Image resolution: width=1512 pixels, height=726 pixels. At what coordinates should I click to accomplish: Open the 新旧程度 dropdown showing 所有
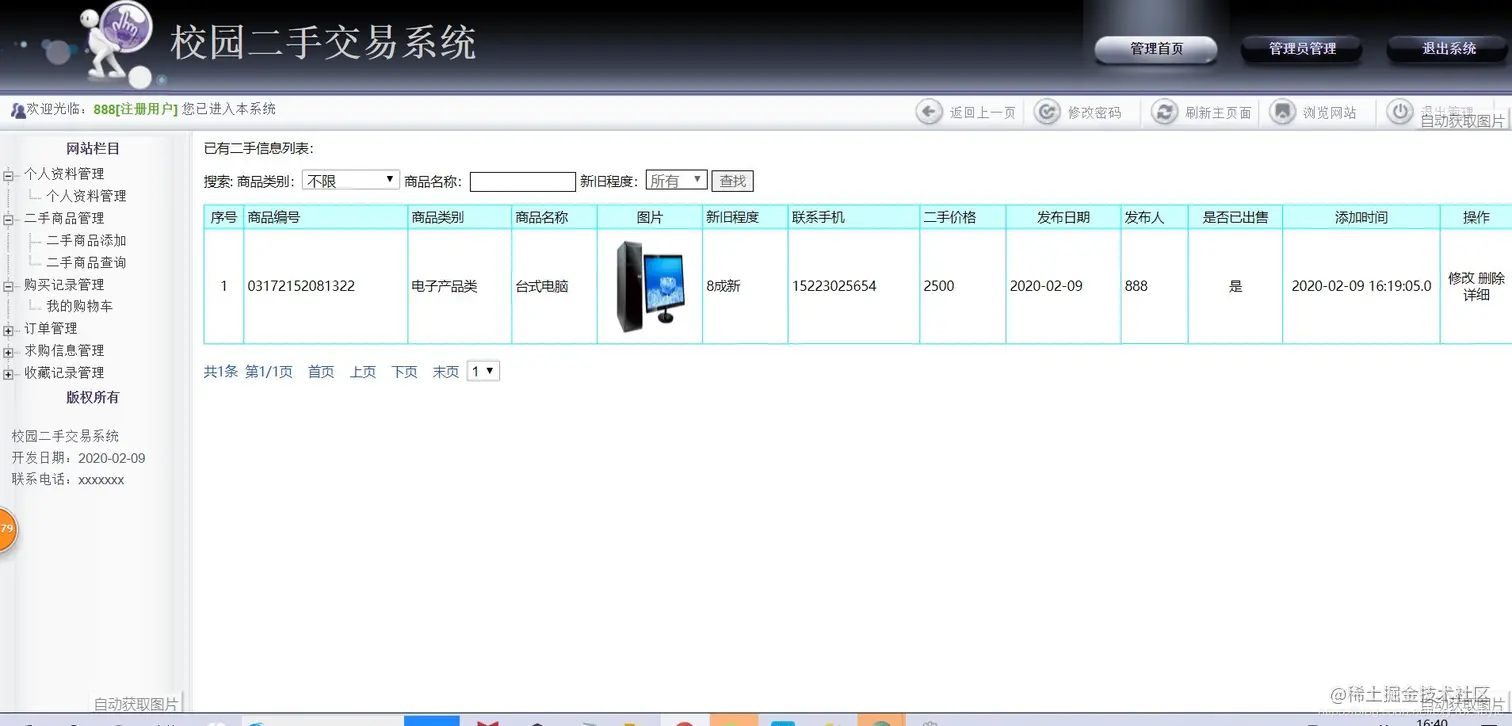tap(677, 180)
